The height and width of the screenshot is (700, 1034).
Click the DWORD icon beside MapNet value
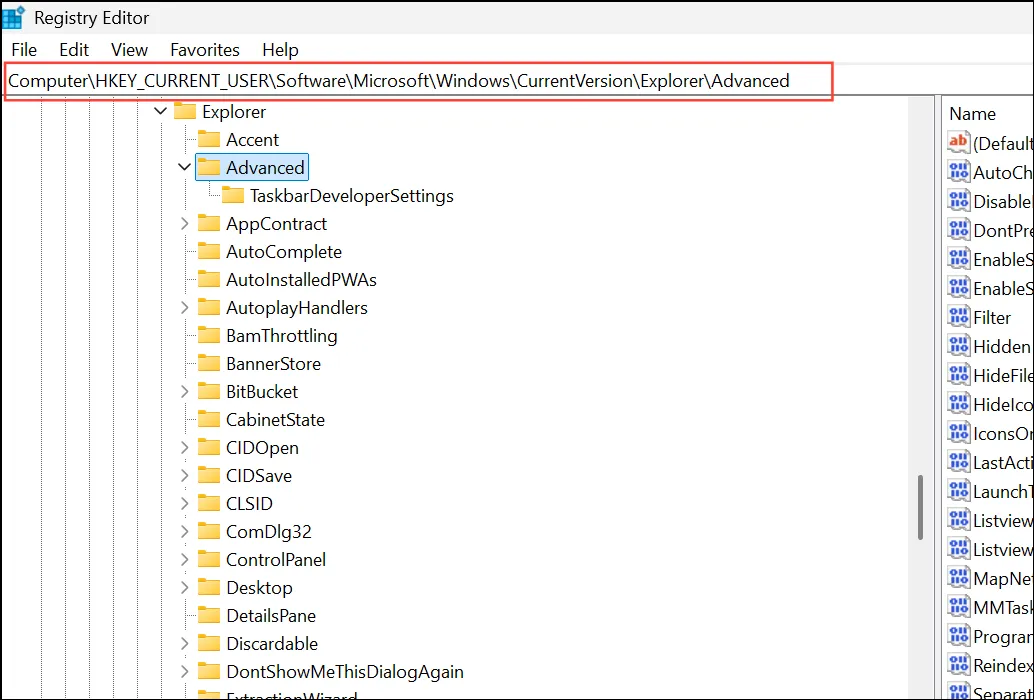click(958, 577)
